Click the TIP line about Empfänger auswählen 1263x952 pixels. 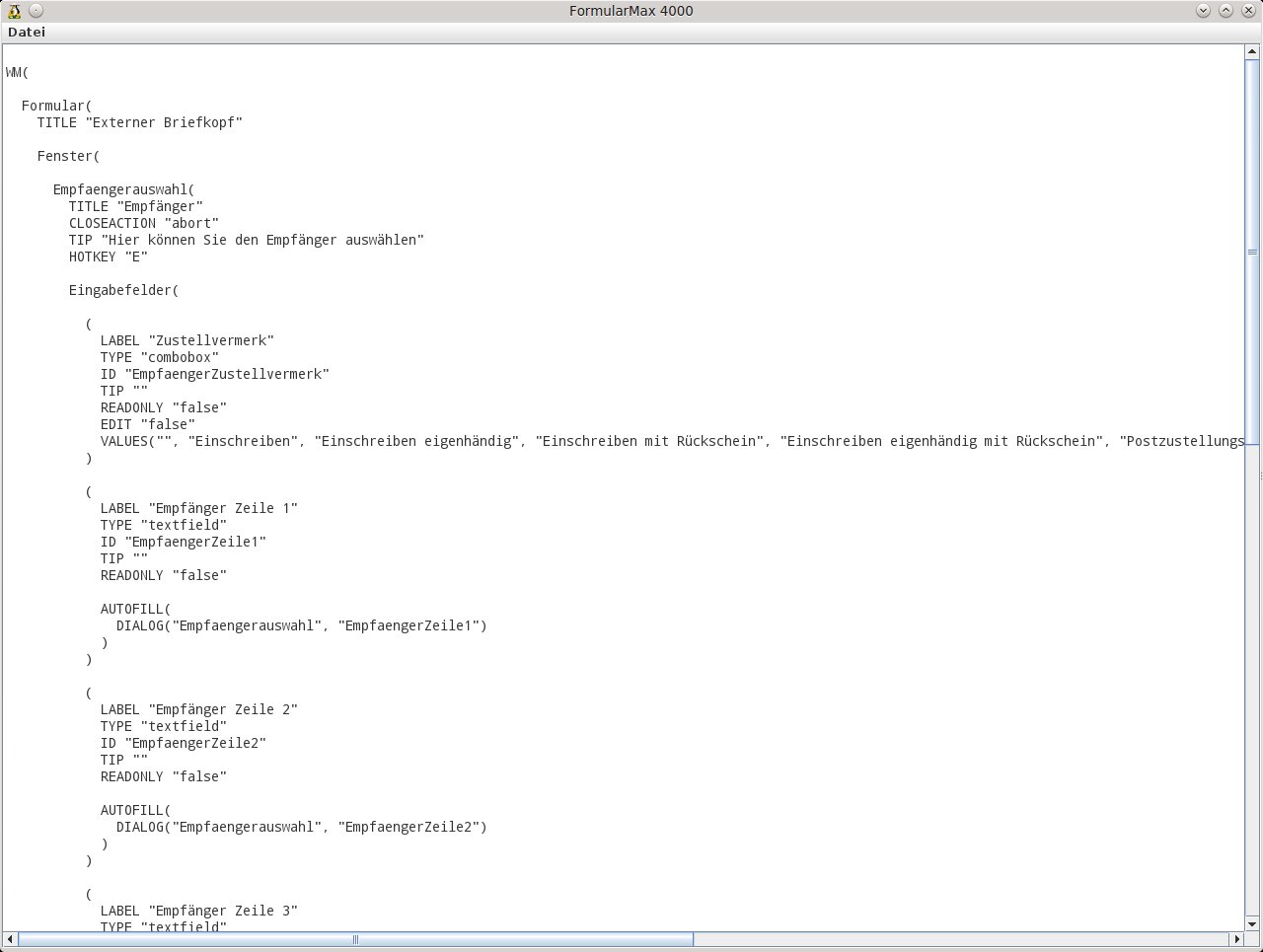pos(247,240)
